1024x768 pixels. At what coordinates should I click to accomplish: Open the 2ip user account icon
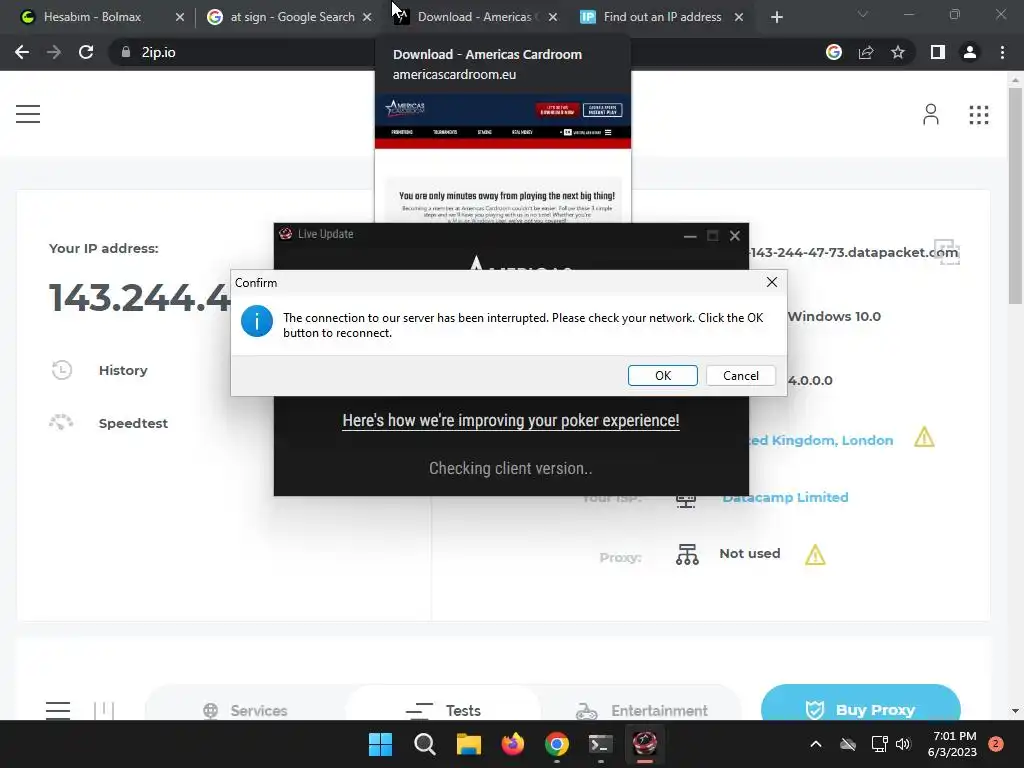click(931, 114)
